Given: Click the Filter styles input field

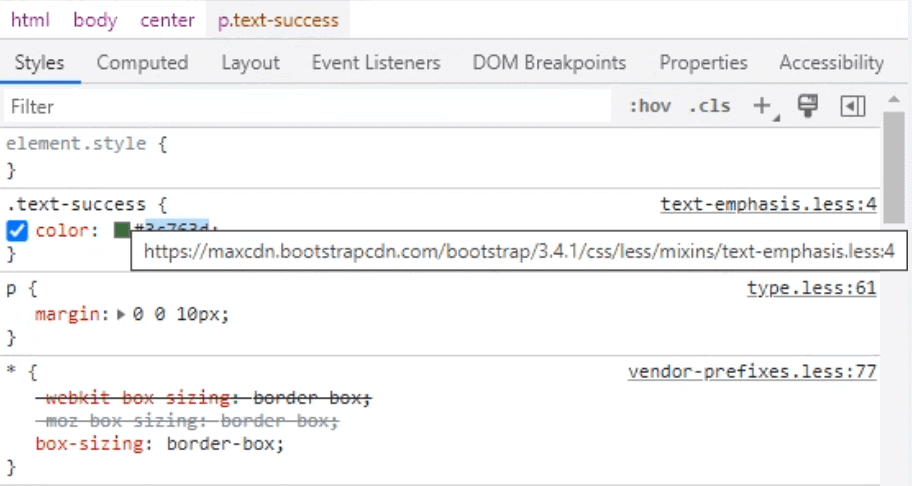Looking at the screenshot, I should coord(300,106).
